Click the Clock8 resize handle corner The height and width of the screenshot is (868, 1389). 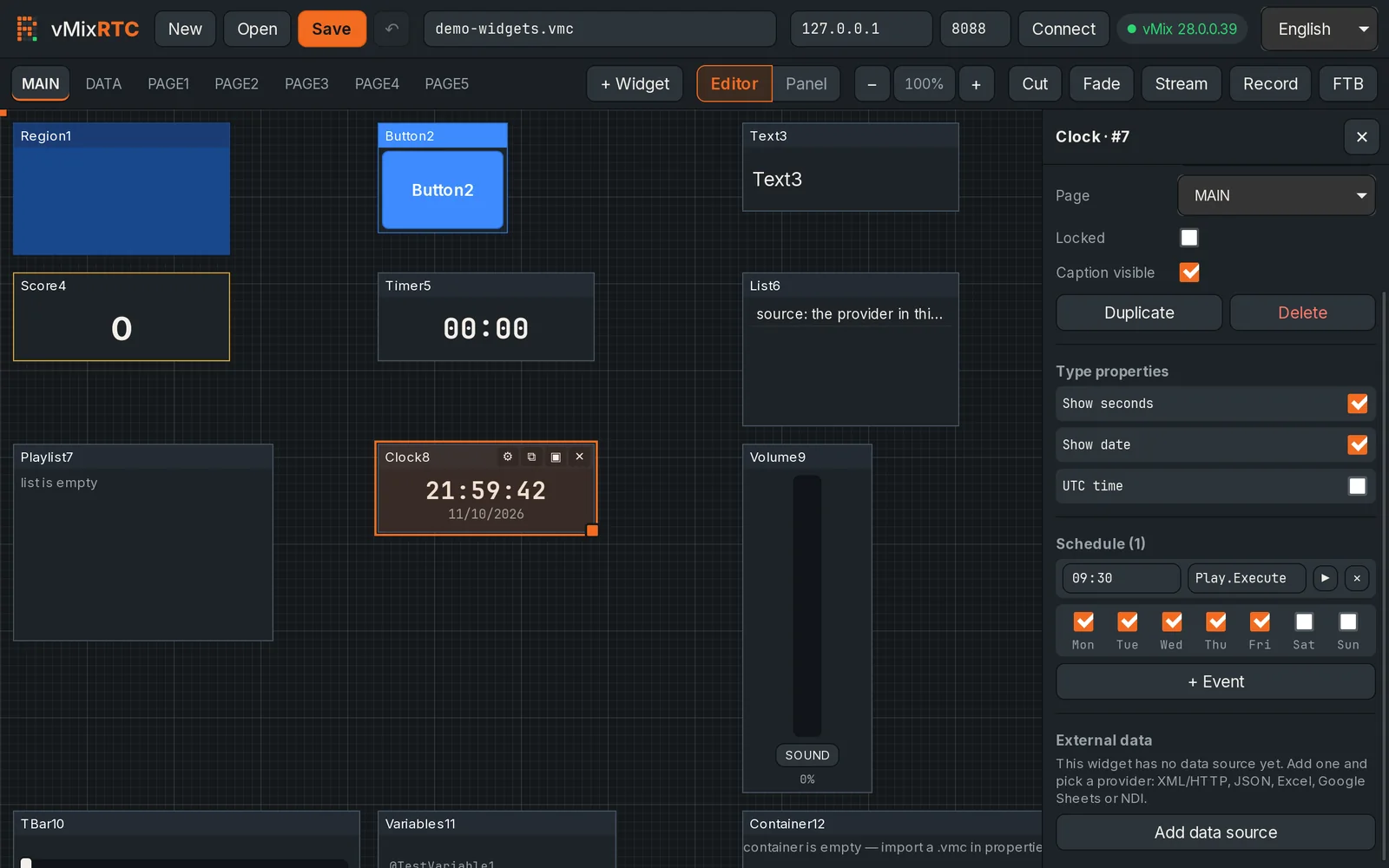(x=592, y=530)
